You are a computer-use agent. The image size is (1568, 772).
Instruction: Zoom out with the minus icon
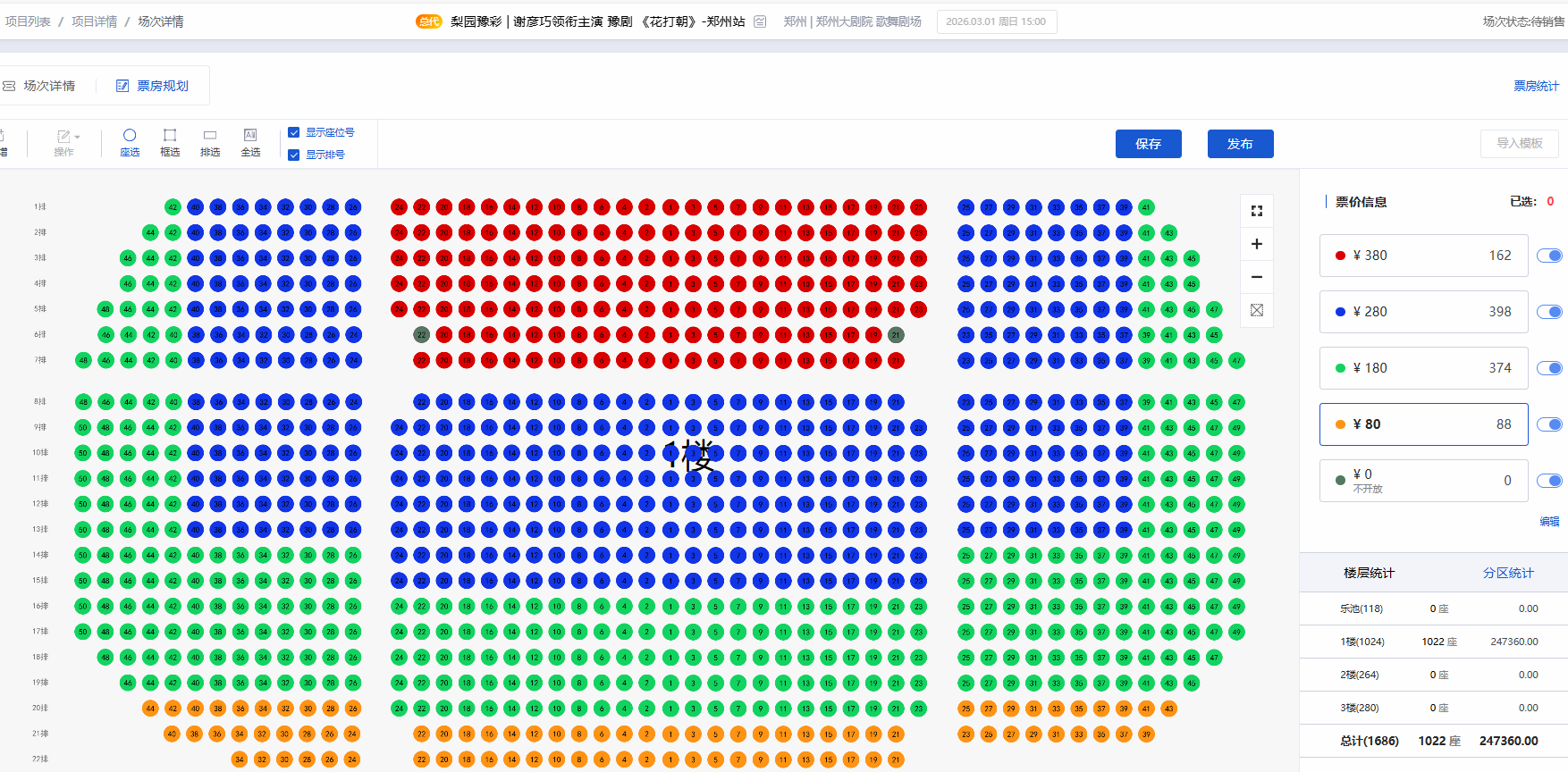click(1256, 277)
